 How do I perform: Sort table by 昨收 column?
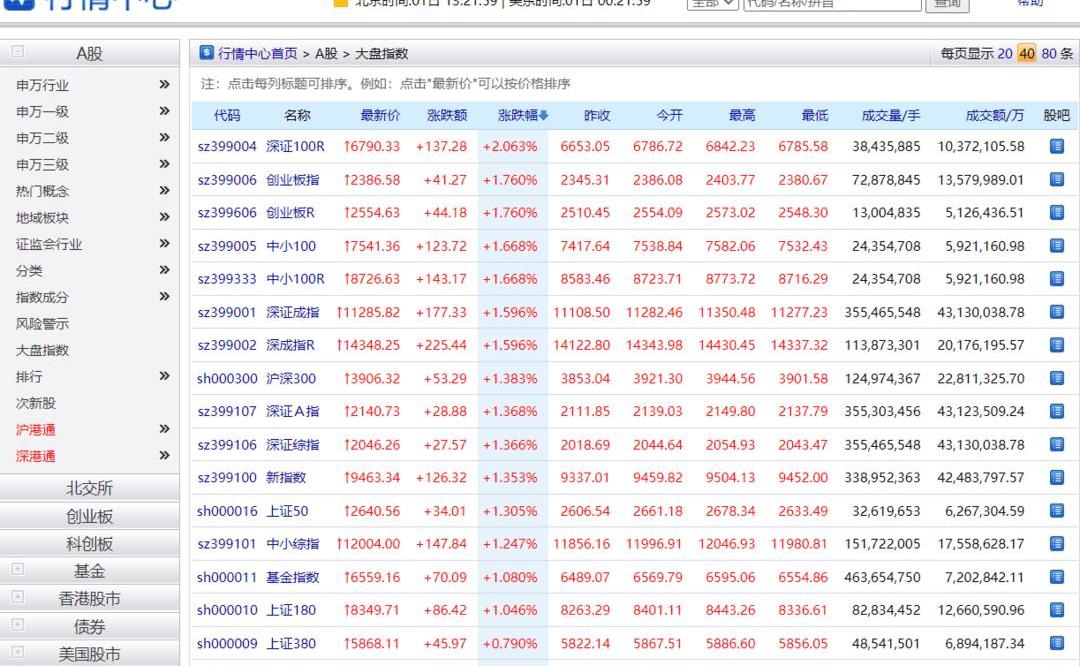(x=597, y=115)
